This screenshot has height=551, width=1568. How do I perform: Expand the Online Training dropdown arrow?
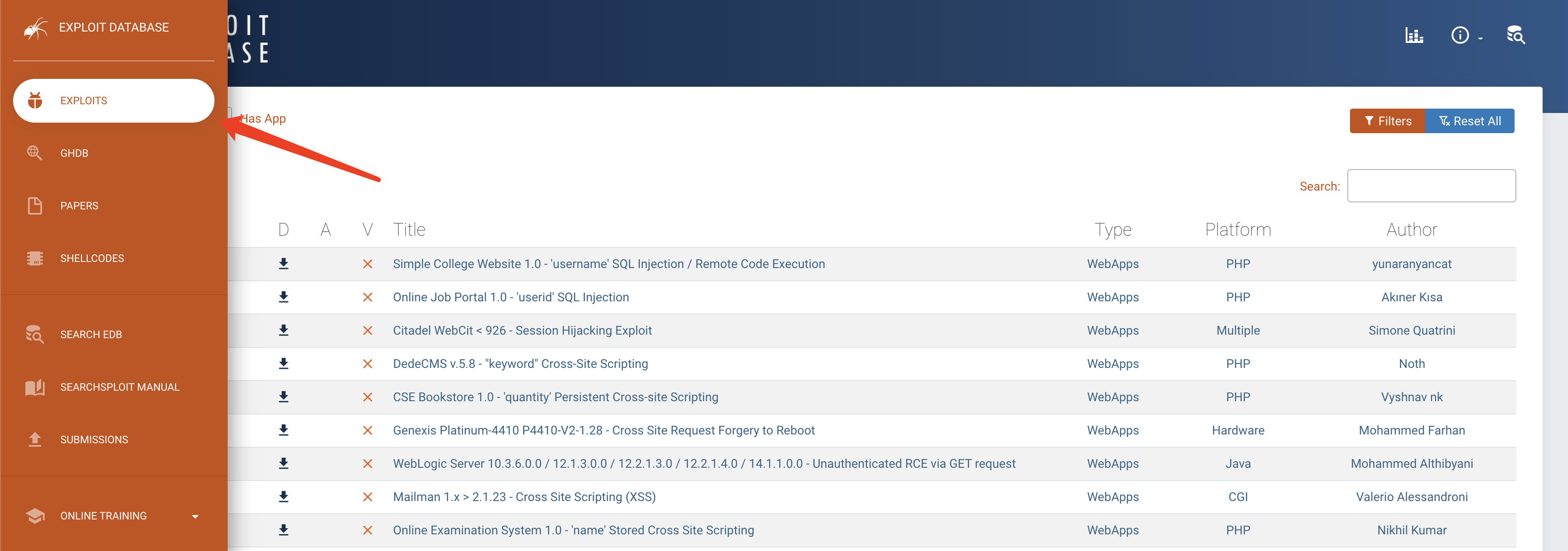click(x=195, y=516)
